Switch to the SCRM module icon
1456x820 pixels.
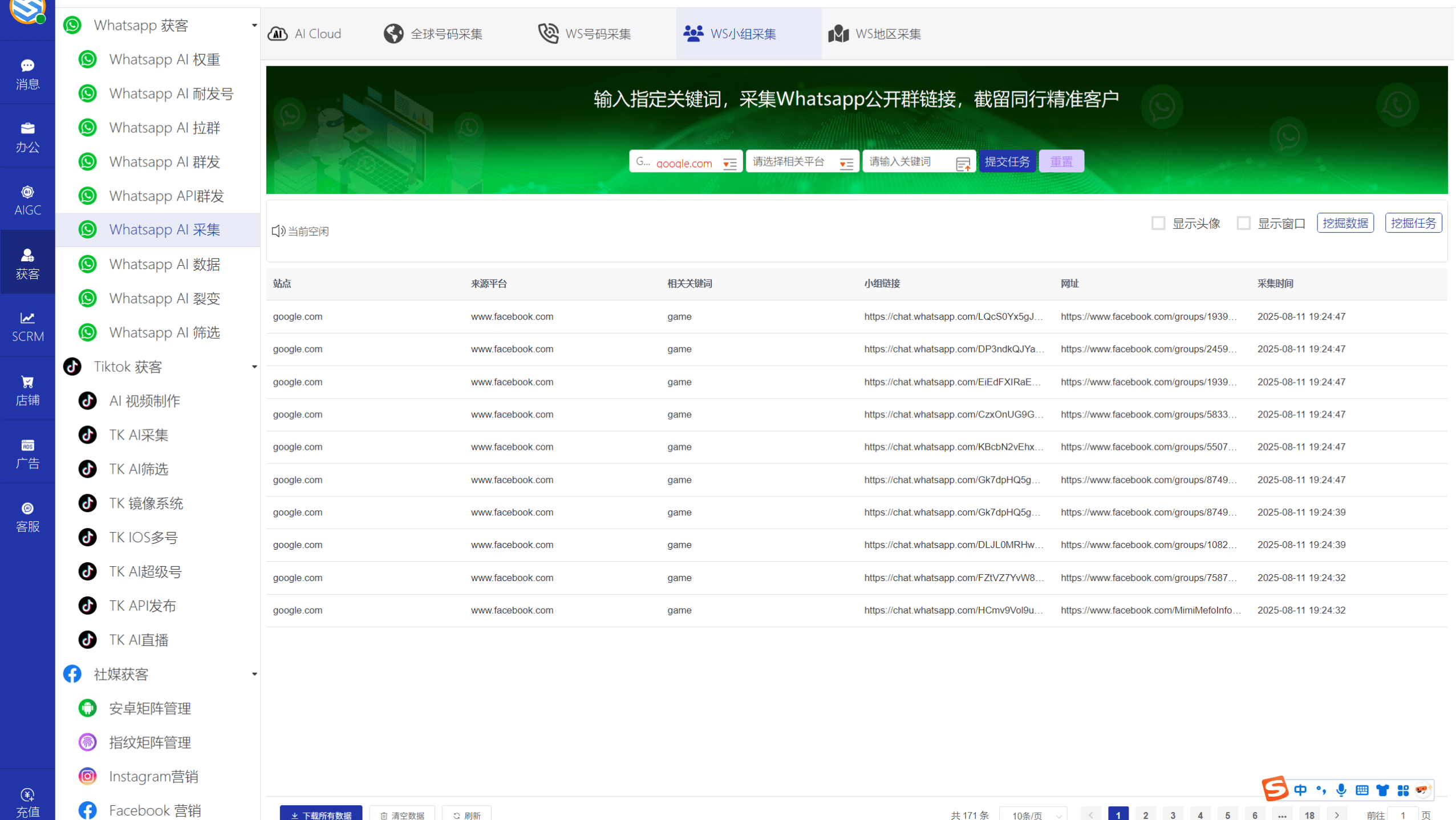[27, 326]
